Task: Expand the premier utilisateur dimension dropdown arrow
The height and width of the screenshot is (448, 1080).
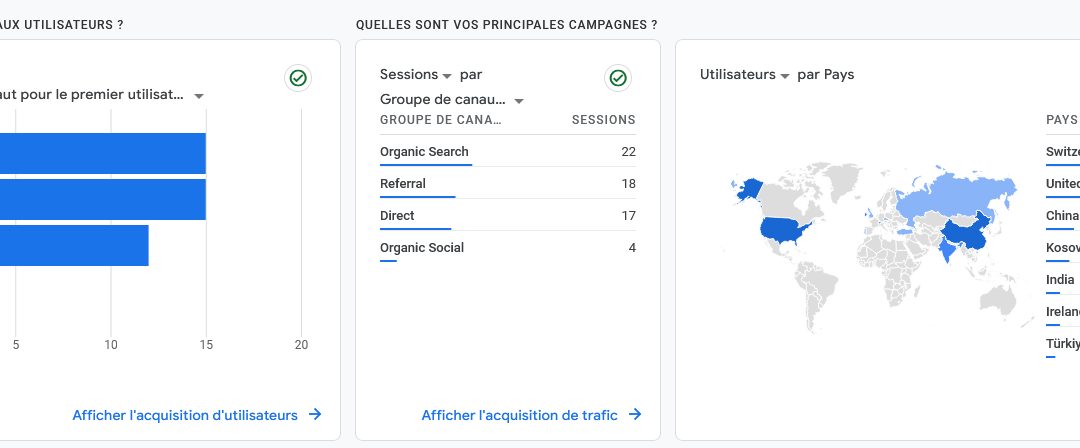Action: click(199, 96)
